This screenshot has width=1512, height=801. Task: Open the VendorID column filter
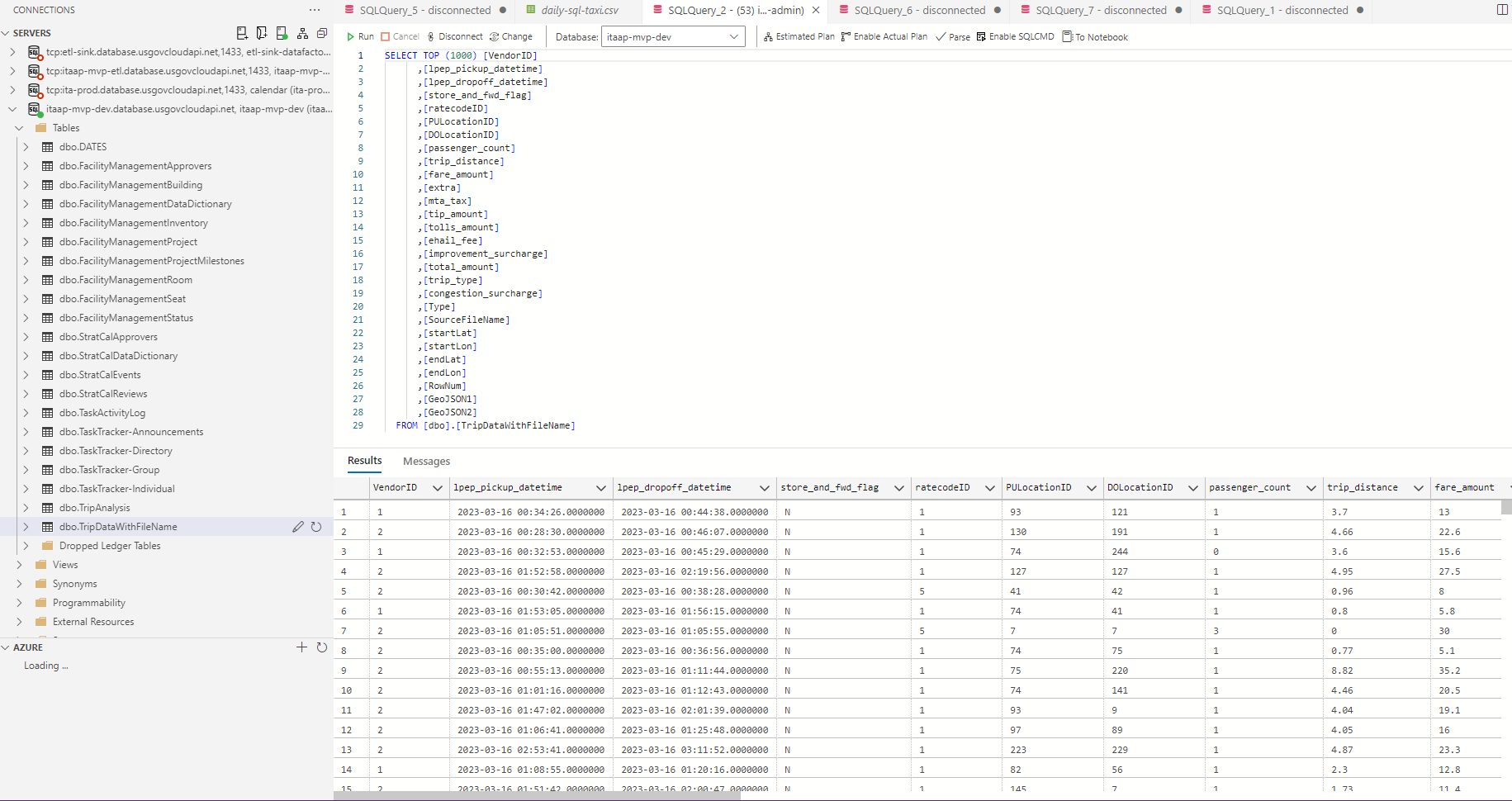click(x=437, y=488)
